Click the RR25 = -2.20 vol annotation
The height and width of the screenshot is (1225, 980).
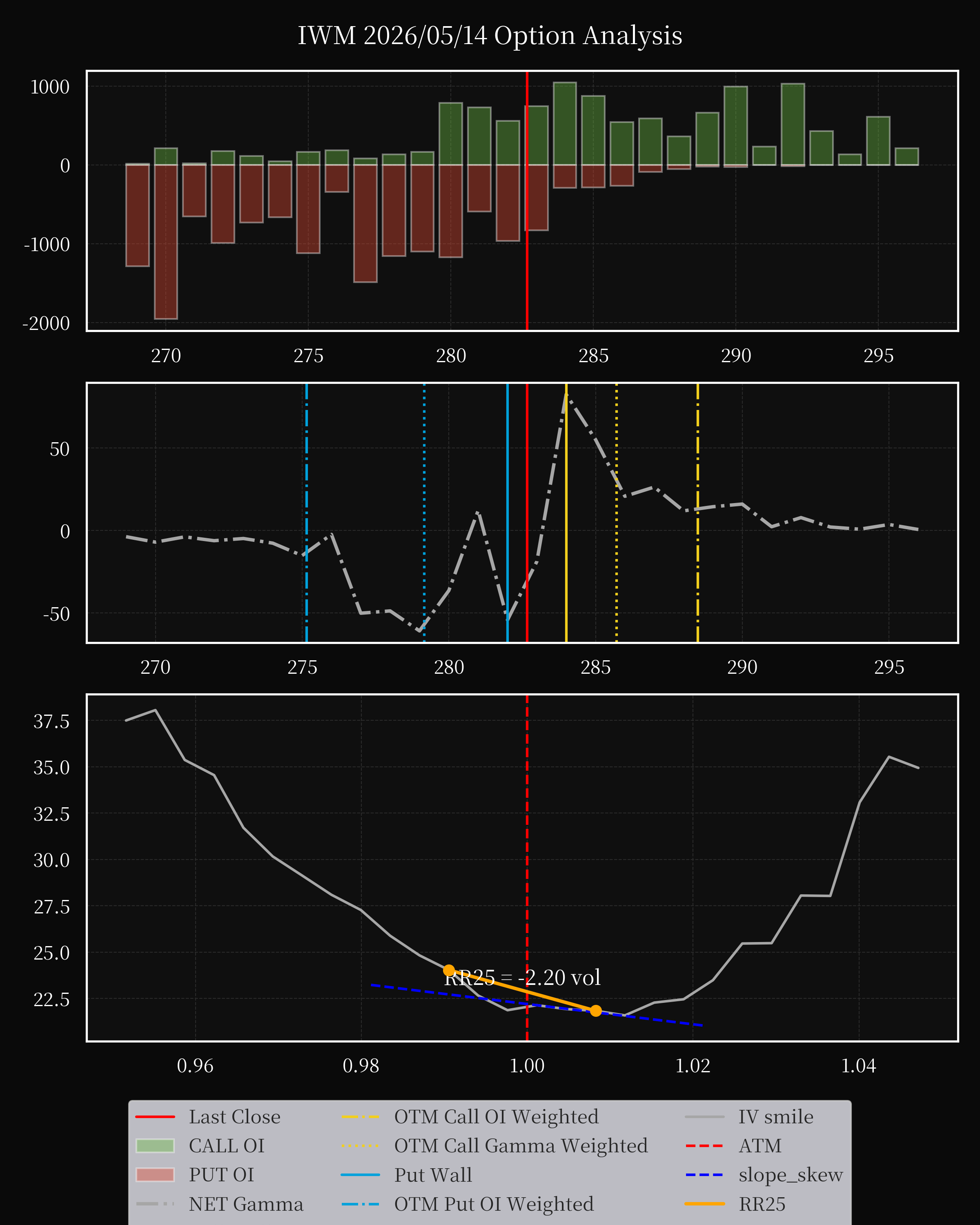(x=522, y=977)
